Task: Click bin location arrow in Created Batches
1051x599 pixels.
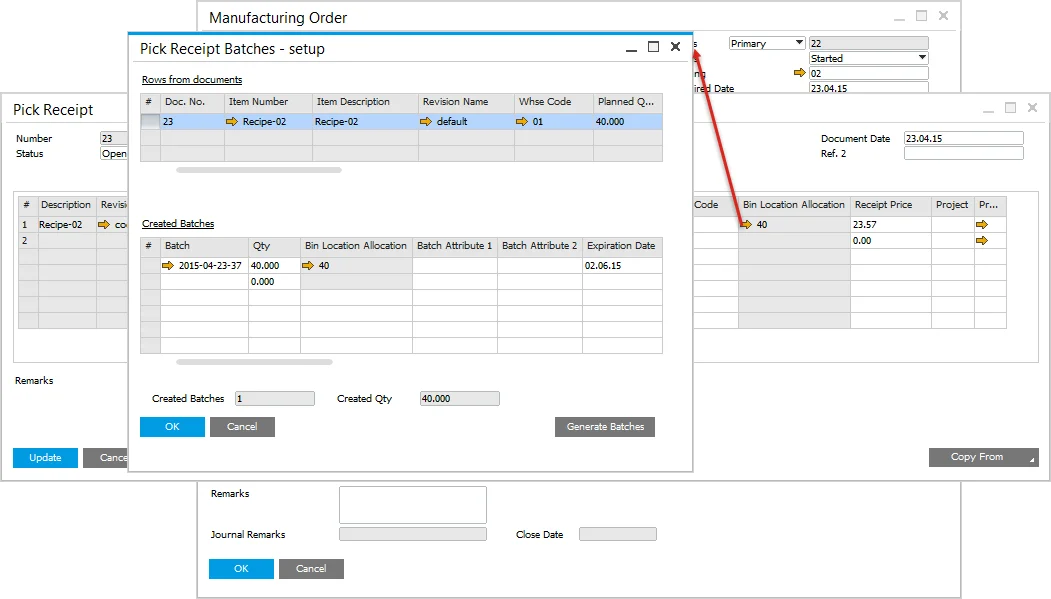Action: (308, 266)
